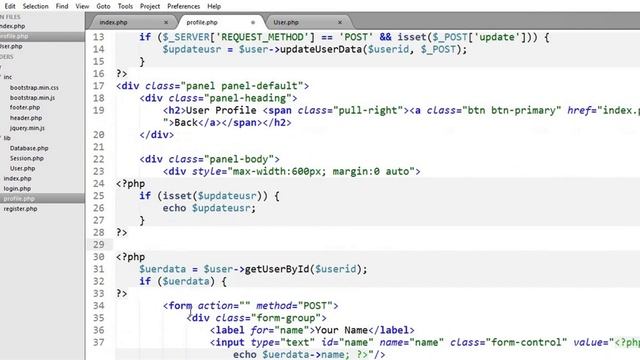Place cursor on empty line 29
The image size is (640, 360).
click(376, 244)
